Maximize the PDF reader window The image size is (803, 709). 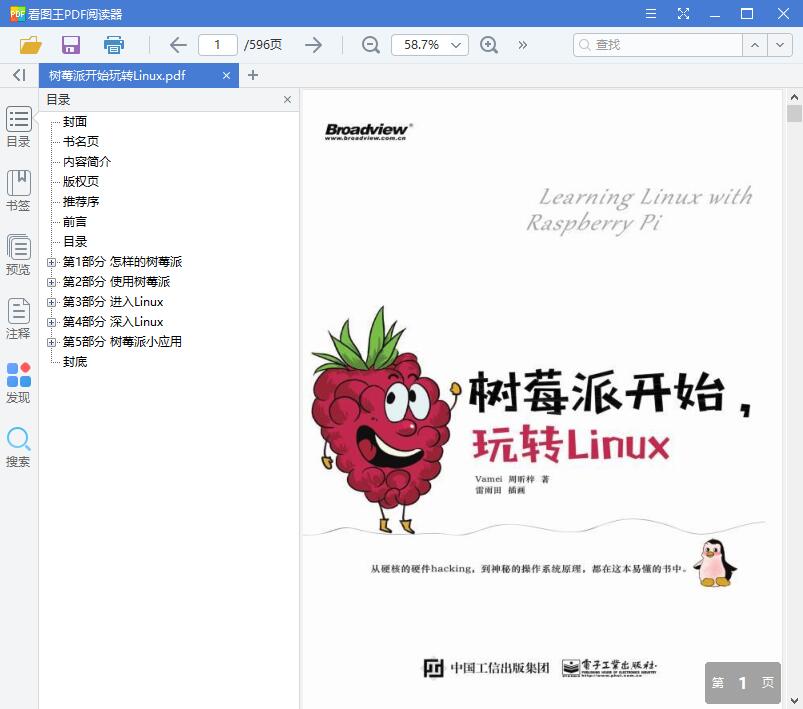pos(747,14)
